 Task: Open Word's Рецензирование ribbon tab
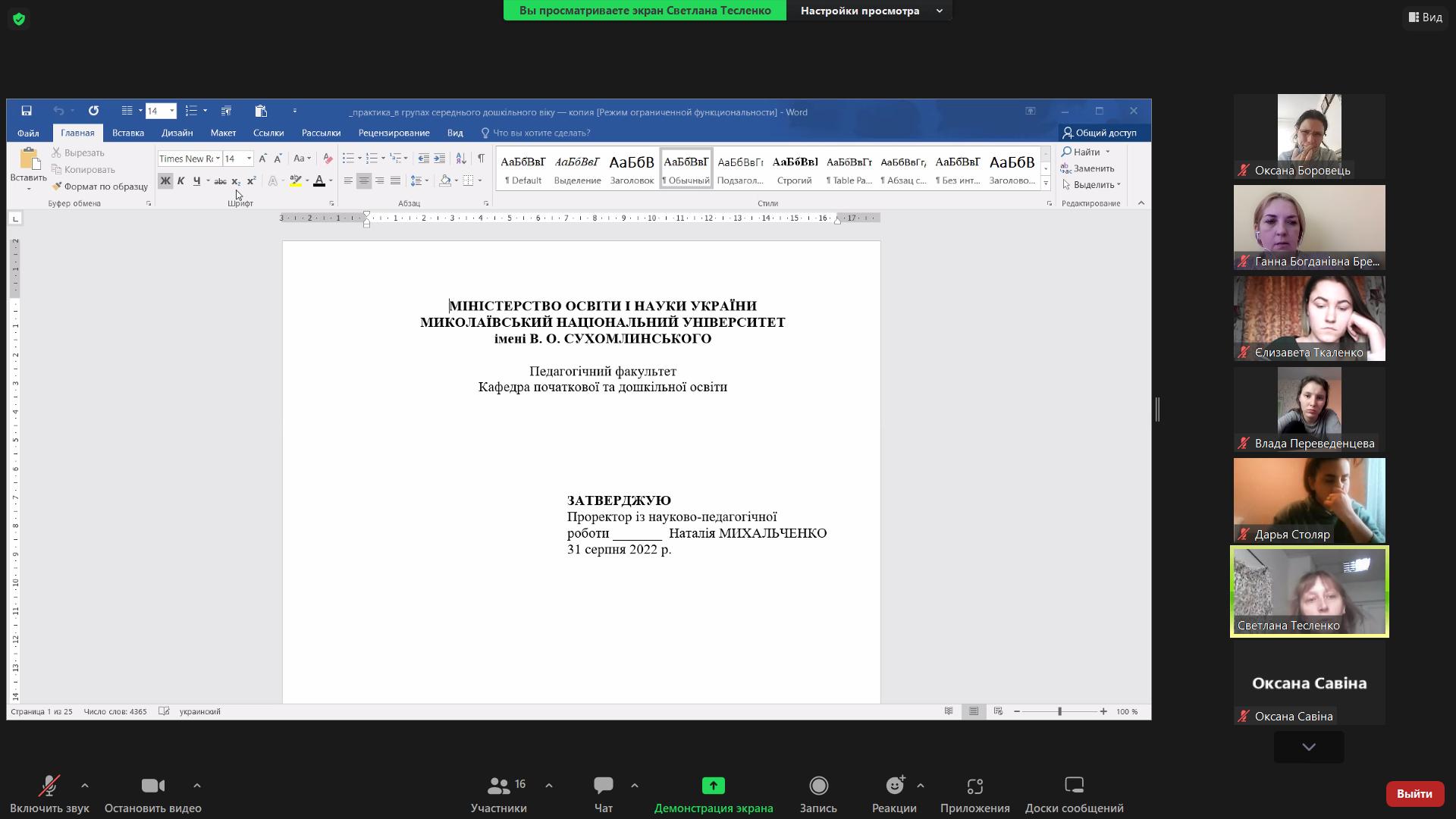click(394, 133)
